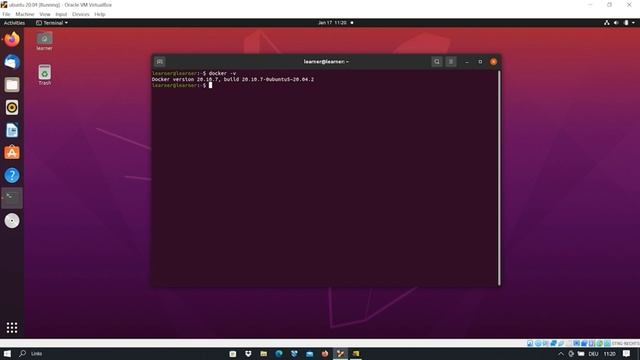Maximize the terminal window
Screen dimensions: 640x360
pos(480,62)
